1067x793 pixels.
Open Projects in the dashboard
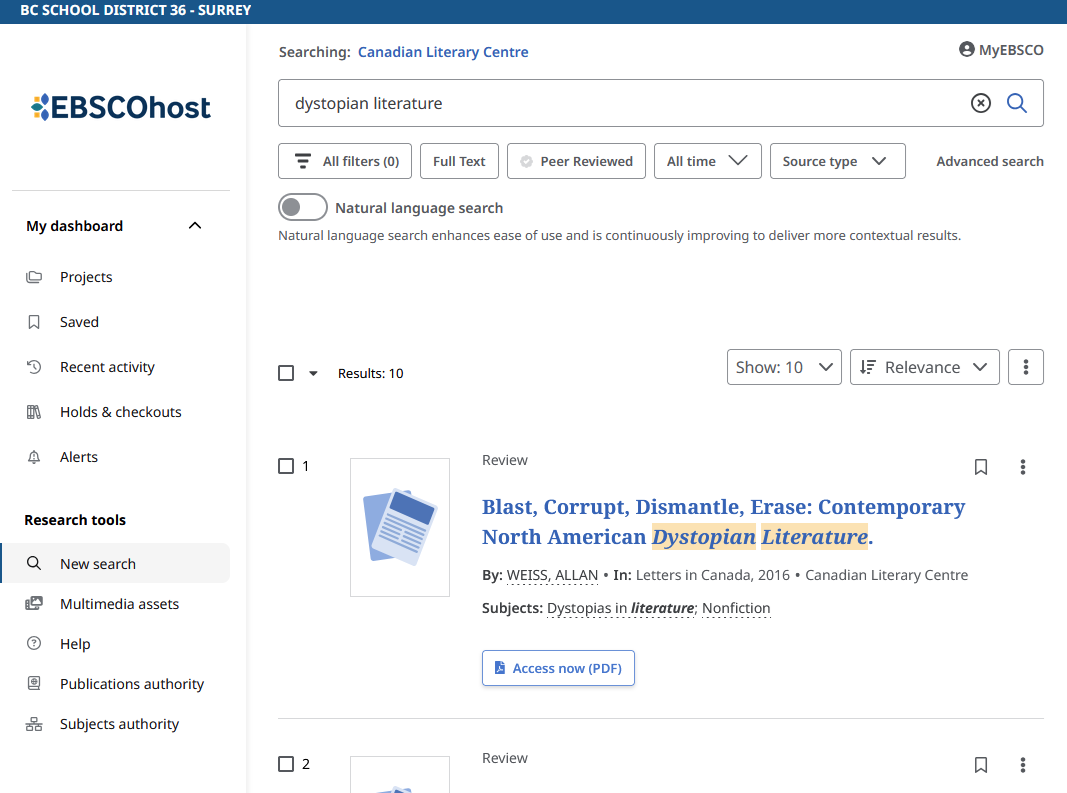click(x=86, y=277)
